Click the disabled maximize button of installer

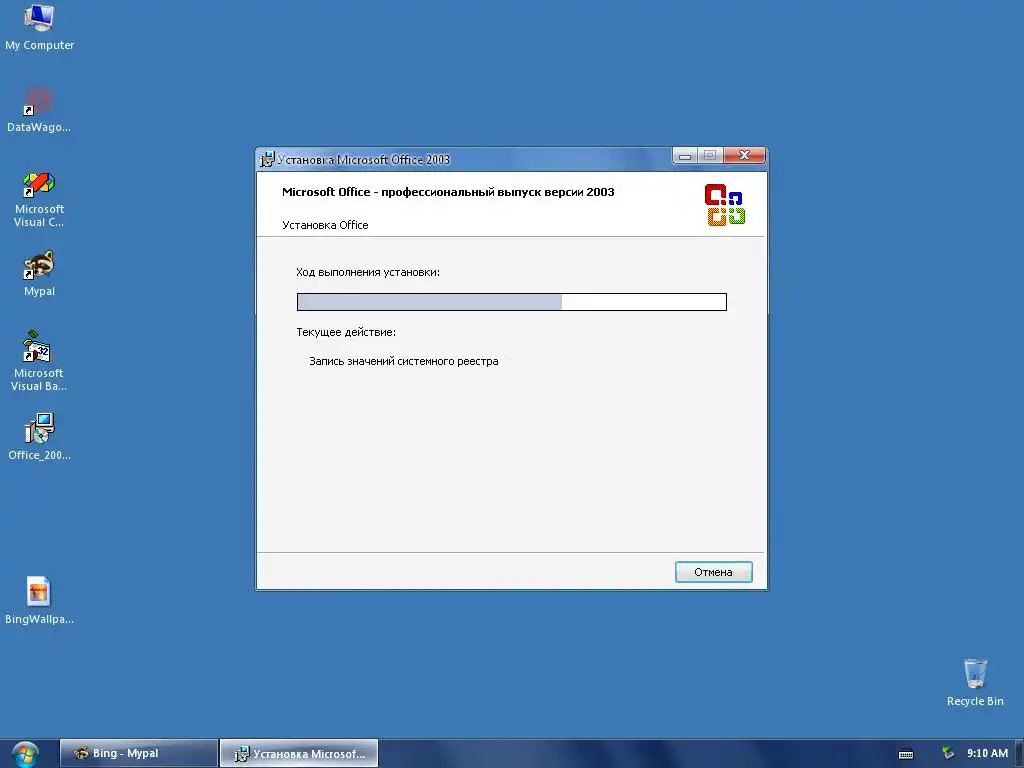(x=710, y=155)
